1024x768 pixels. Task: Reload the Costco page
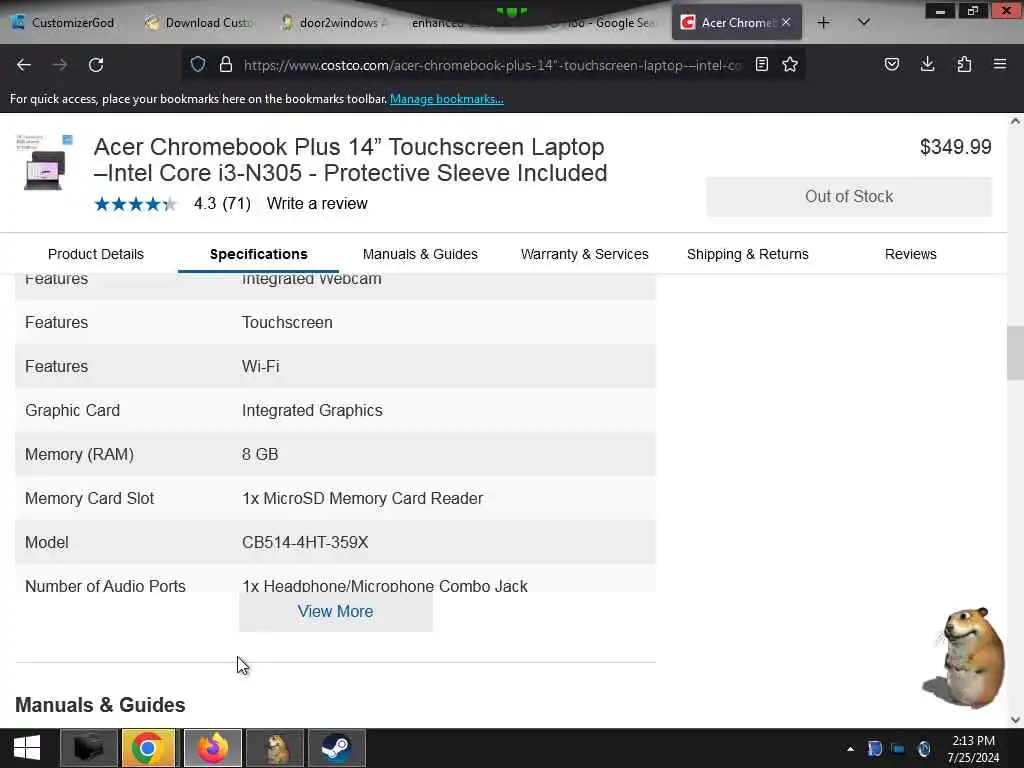click(x=96, y=65)
